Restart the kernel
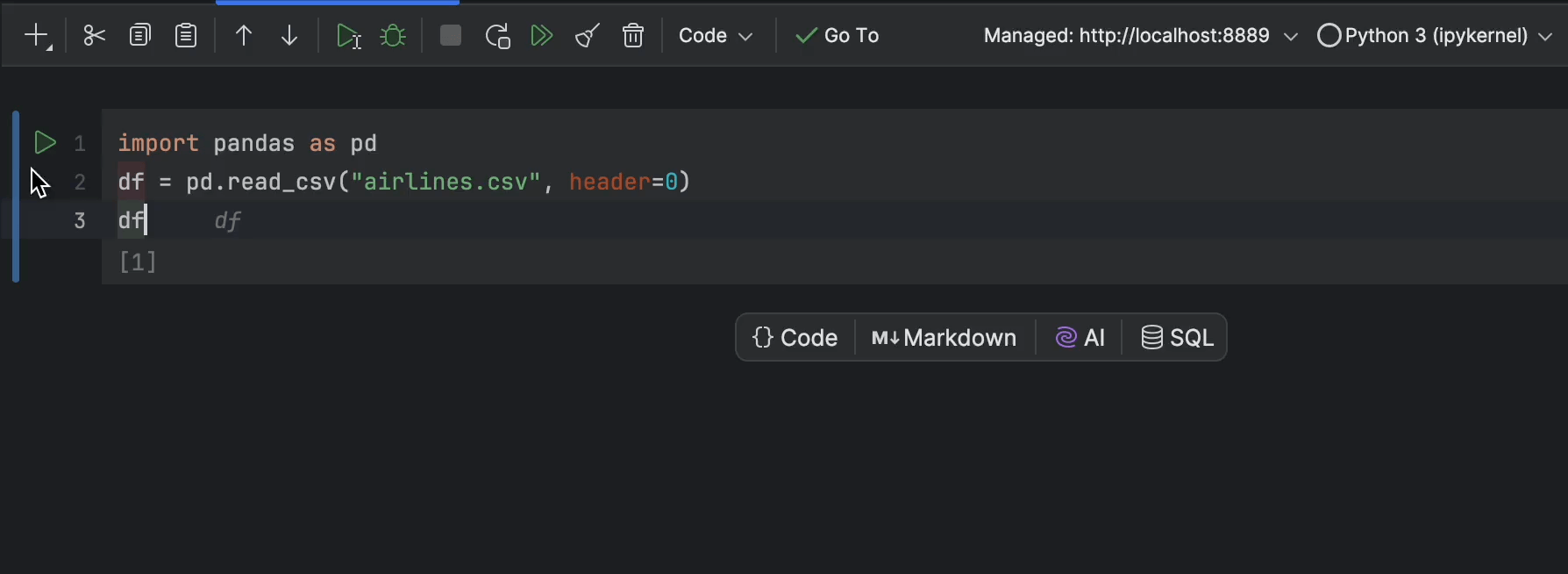 pyautogui.click(x=497, y=36)
